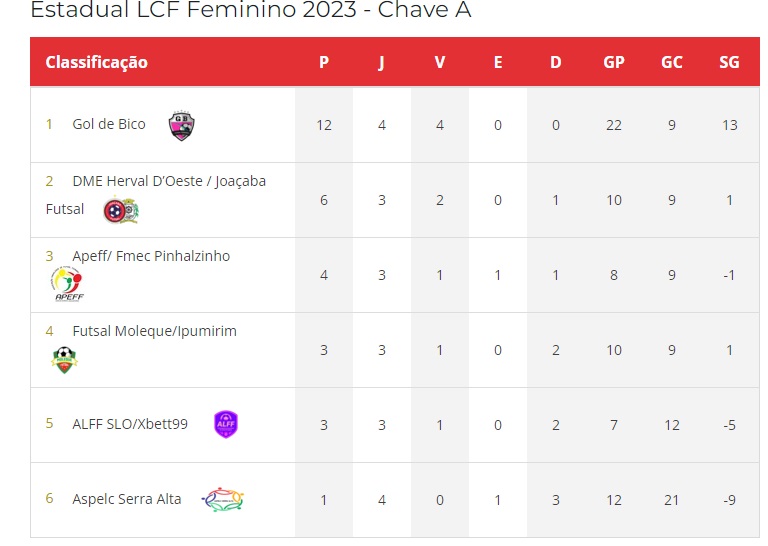Click the Classificação column header

(x=96, y=62)
